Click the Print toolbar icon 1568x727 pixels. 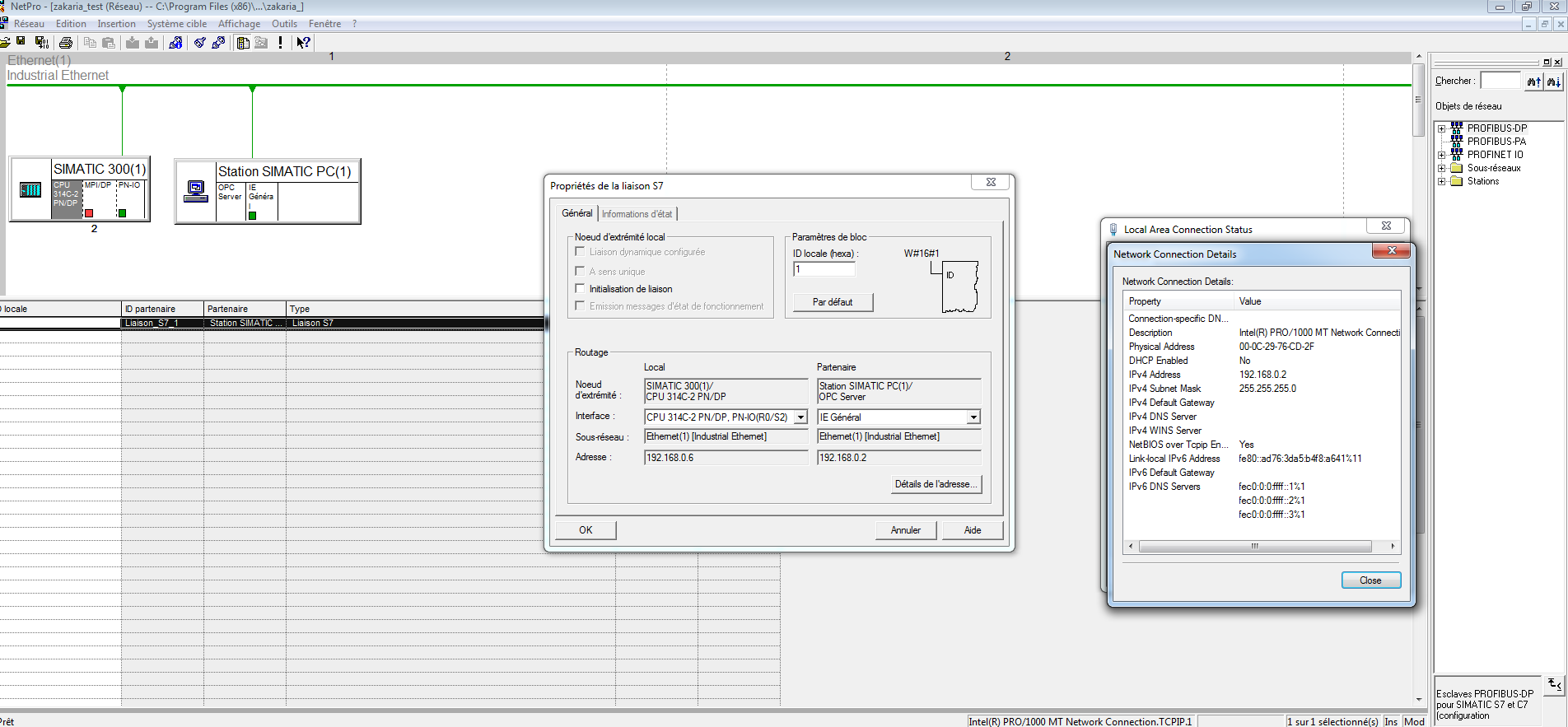[66, 42]
